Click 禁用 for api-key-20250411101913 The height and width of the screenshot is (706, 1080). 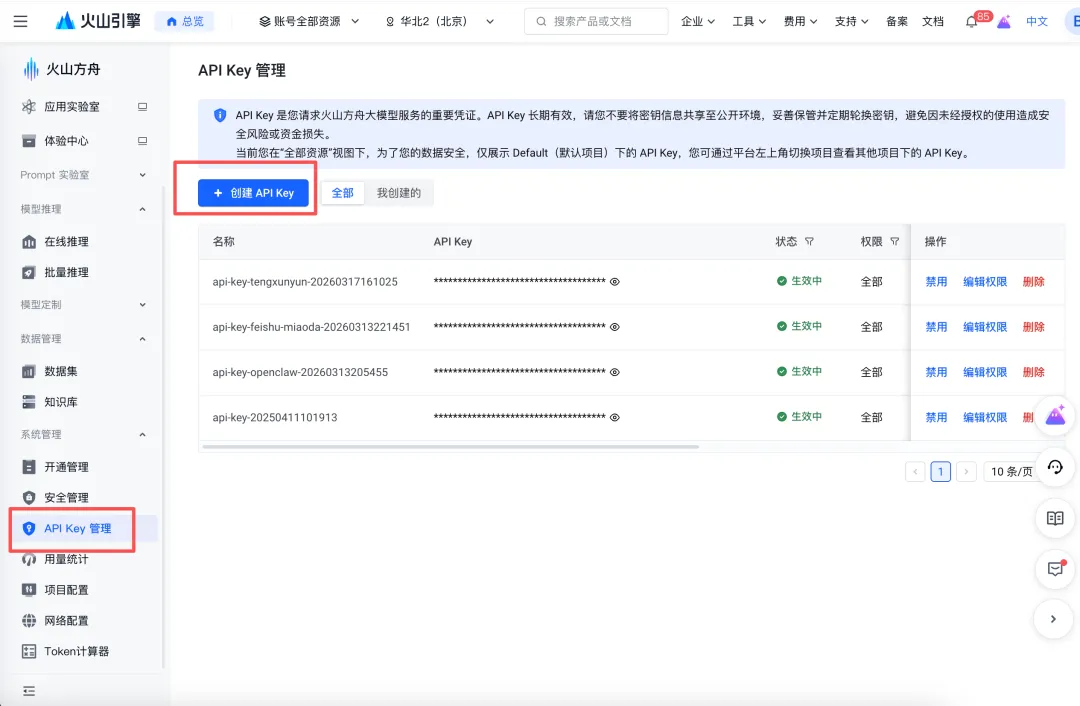936,417
